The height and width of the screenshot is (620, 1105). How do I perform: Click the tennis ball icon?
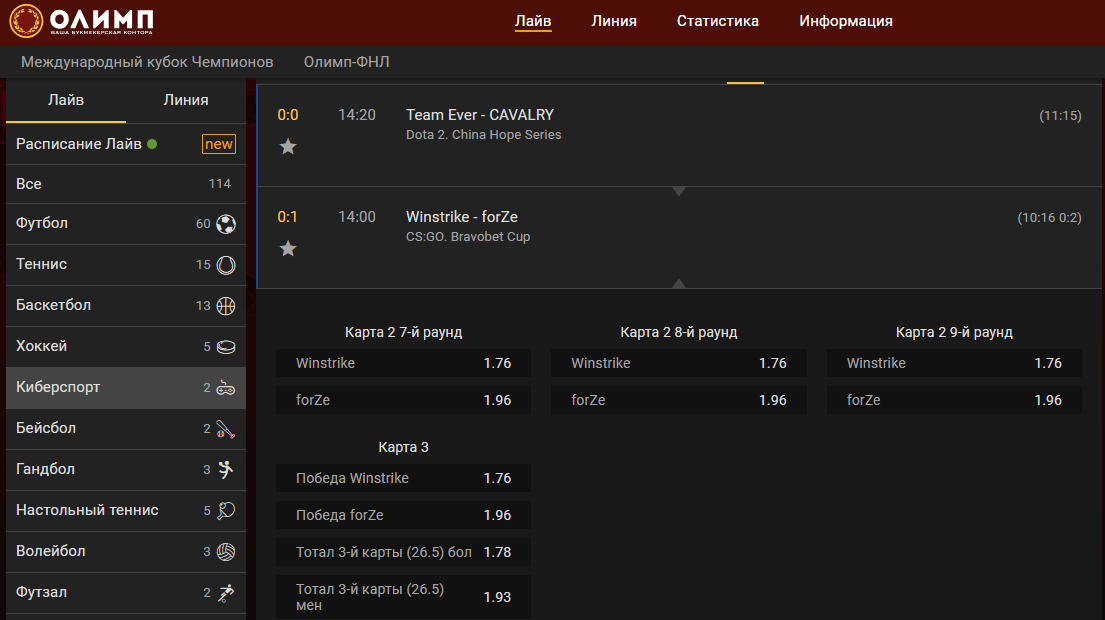tap(226, 265)
